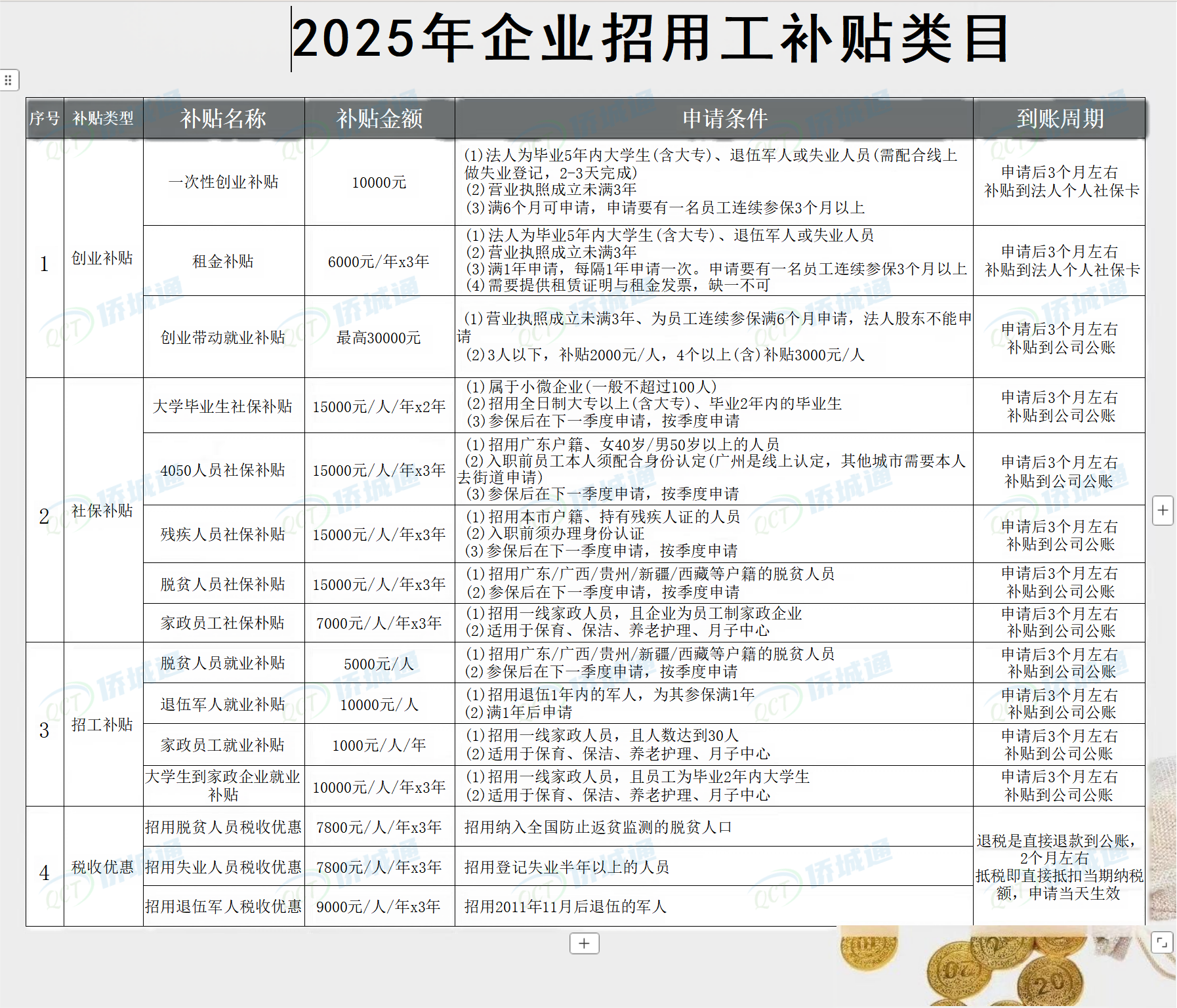Click the plus button below the table
Viewport: 1177px width, 1008px height.
pos(583,944)
